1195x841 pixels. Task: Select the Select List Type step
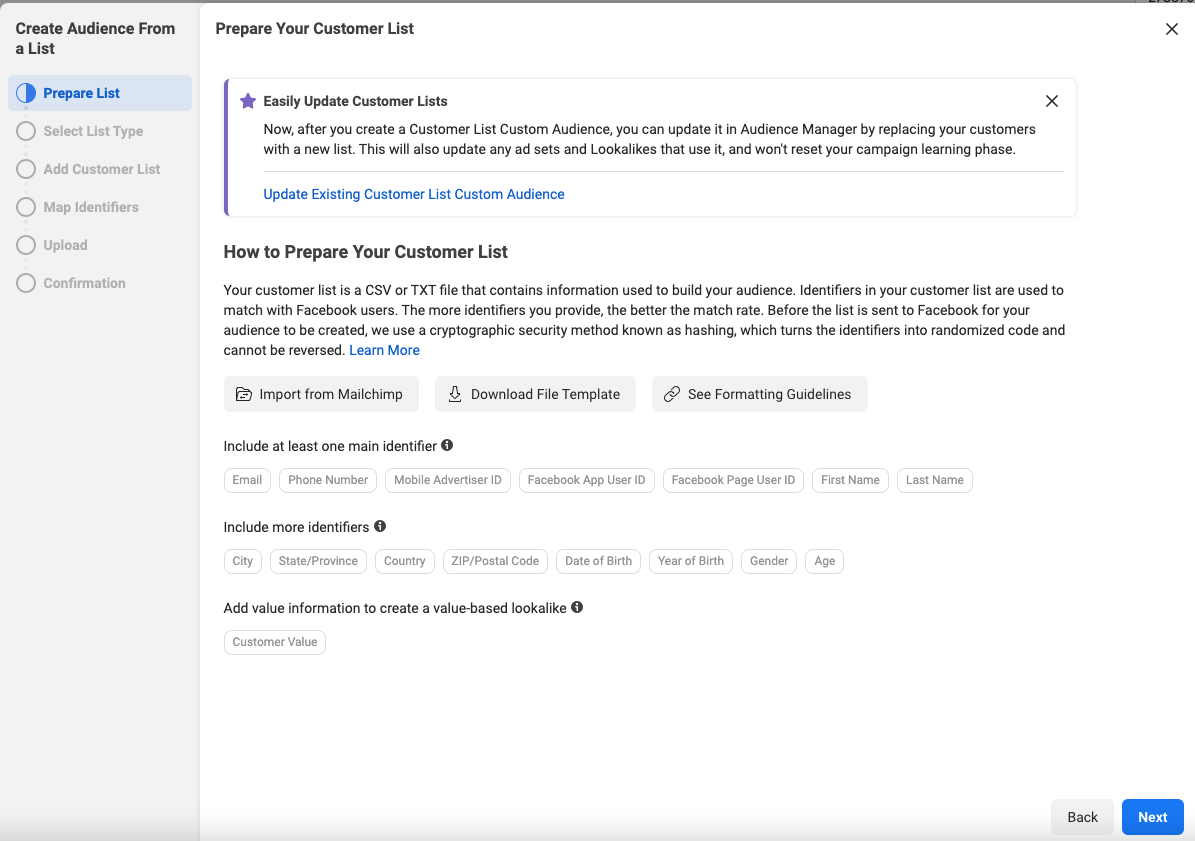[x=93, y=131]
